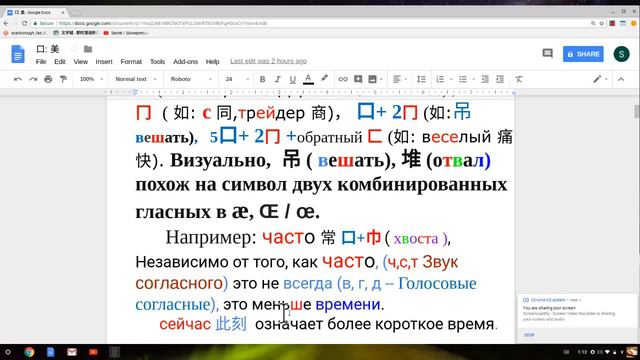This screenshot has height=360, width=640.
Task: Click the Add comment toolbar icon
Action: [358, 79]
